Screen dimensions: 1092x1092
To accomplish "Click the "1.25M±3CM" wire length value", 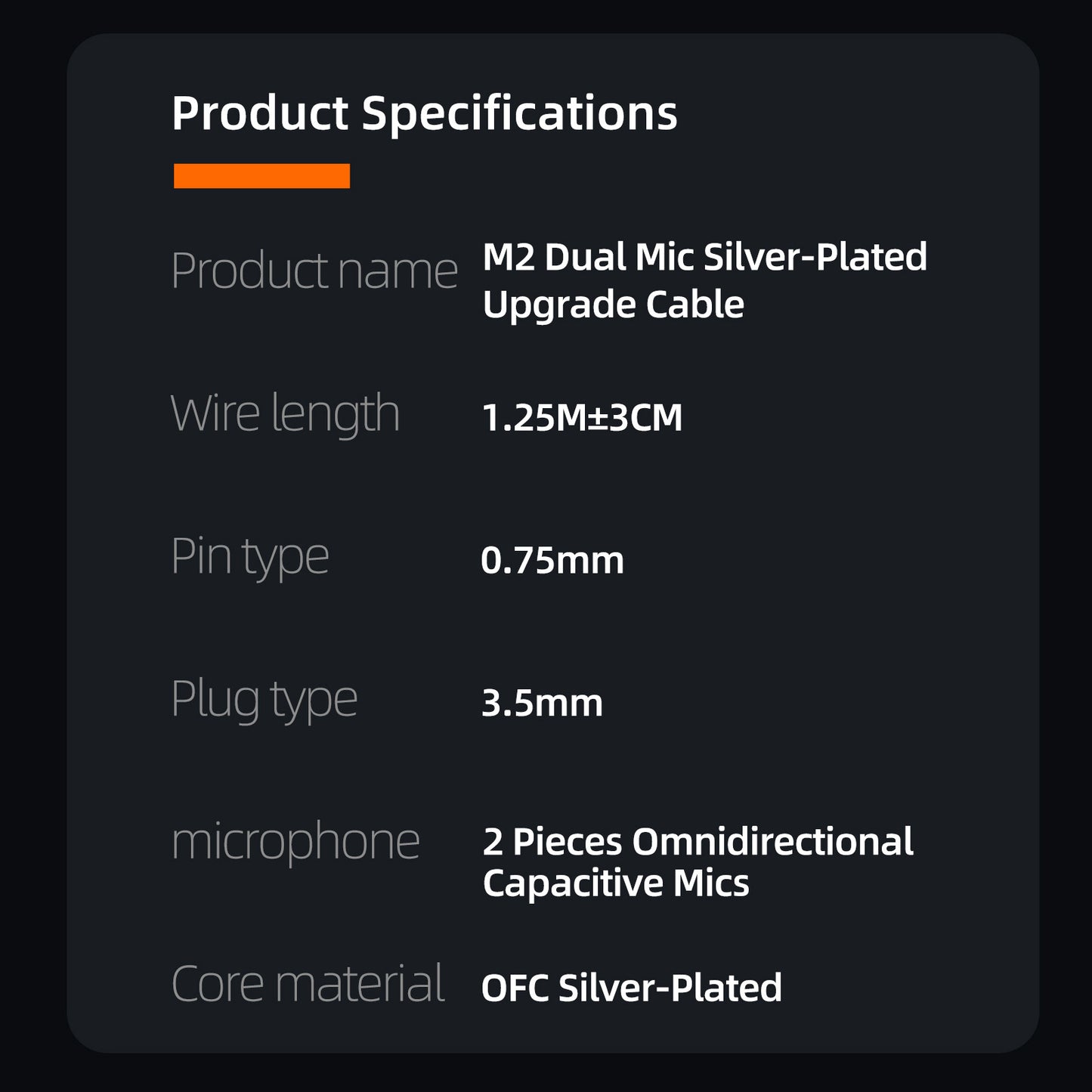I will coord(582,417).
